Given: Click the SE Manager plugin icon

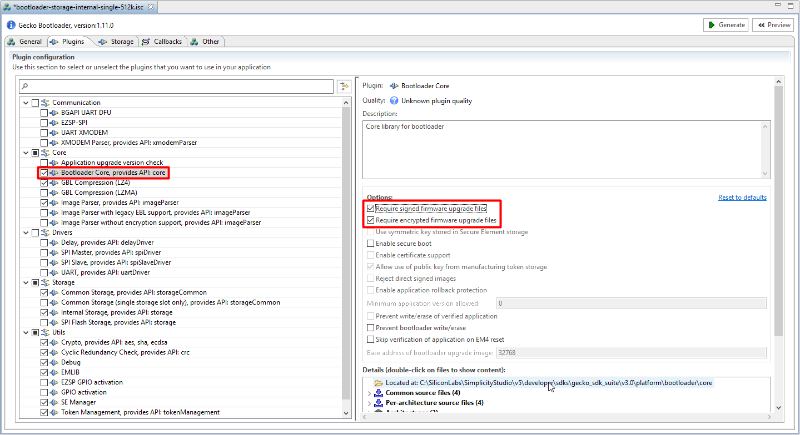Looking at the screenshot, I should pyautogui.click(x=54, y=402).
